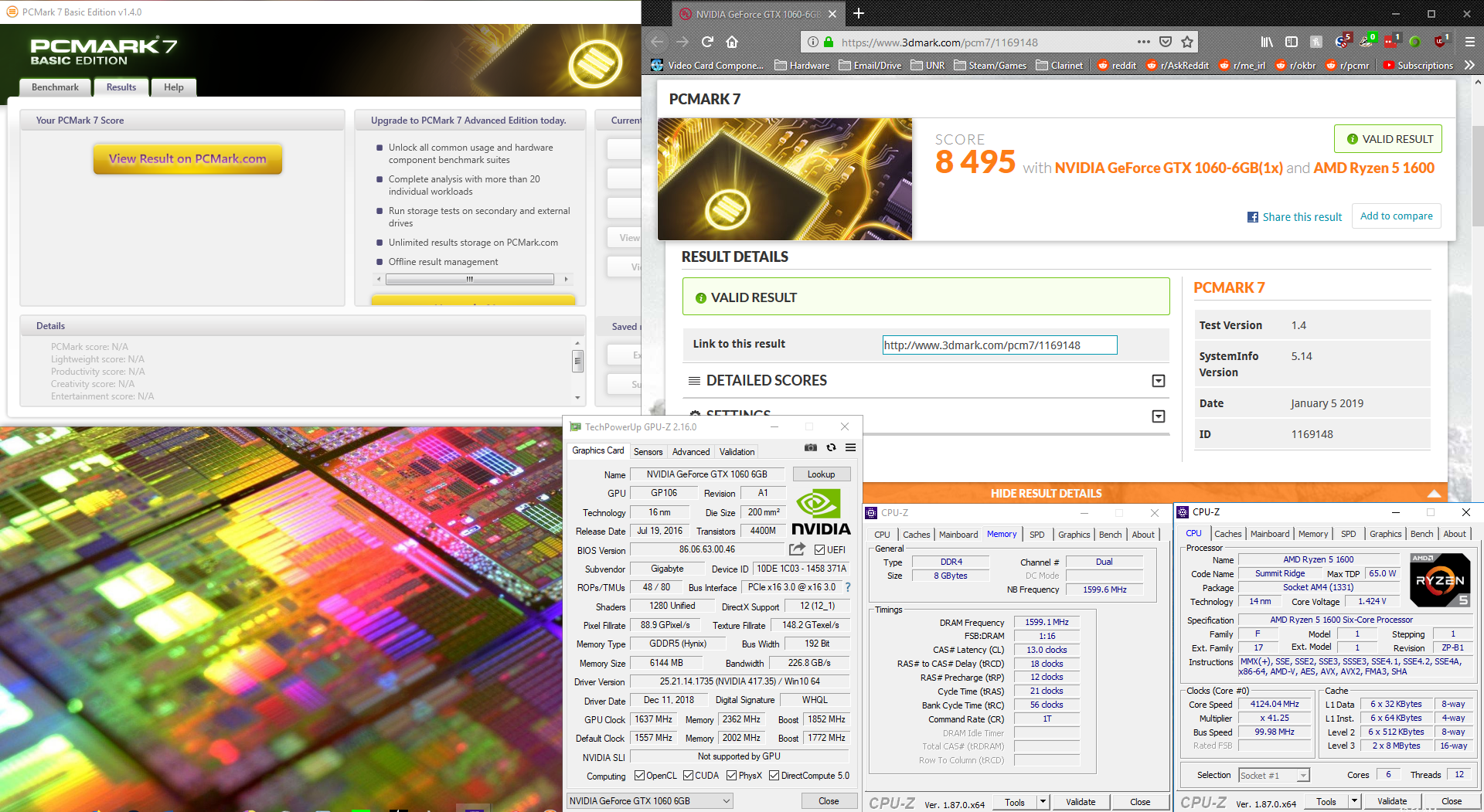Image resolution: width=1484 pixels, height=812 pixels.
Task: Switch to GPU-Z Advanced tab
Action: pyautogui.click(x=691, y=452)
